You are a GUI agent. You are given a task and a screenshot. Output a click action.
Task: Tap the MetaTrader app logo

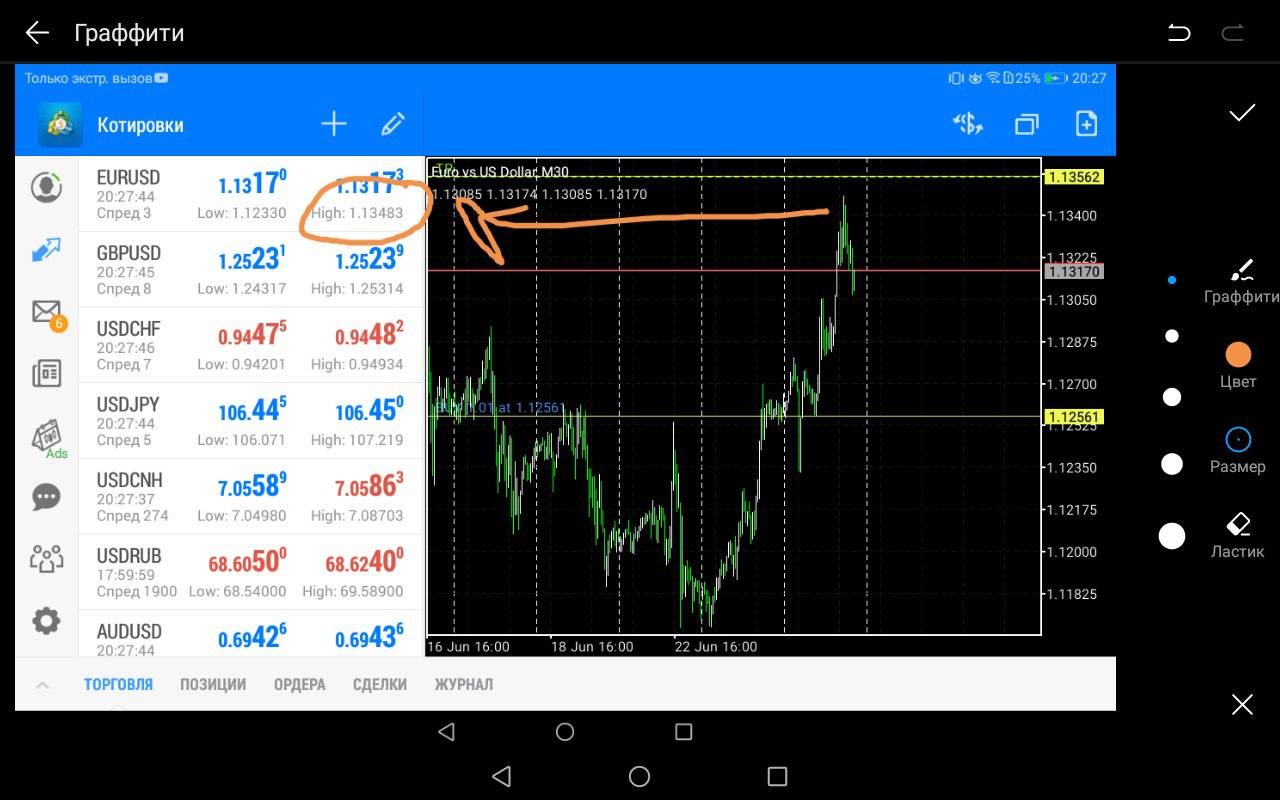coord(60,124)
